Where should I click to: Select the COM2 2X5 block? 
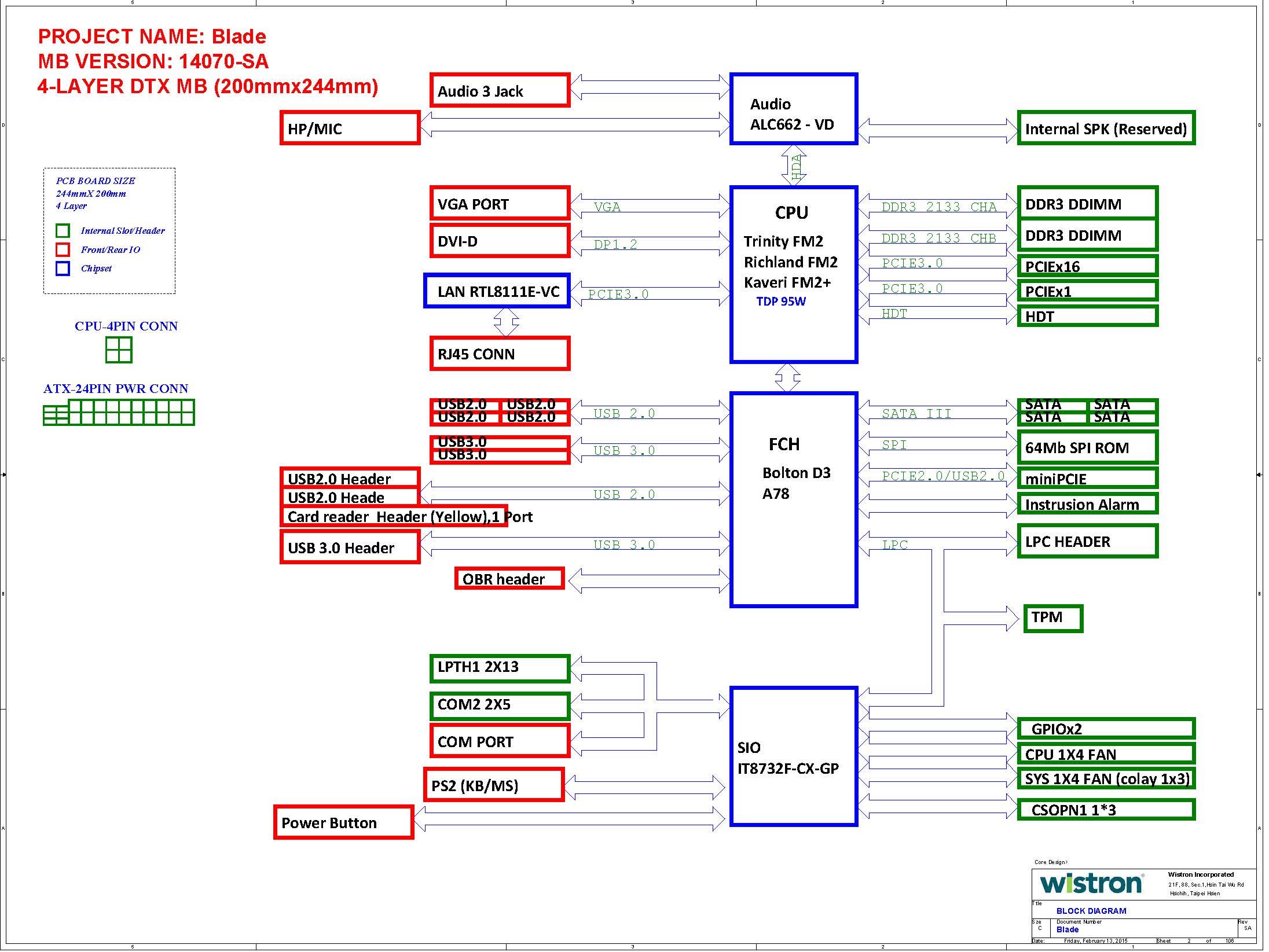pos(500,706)
